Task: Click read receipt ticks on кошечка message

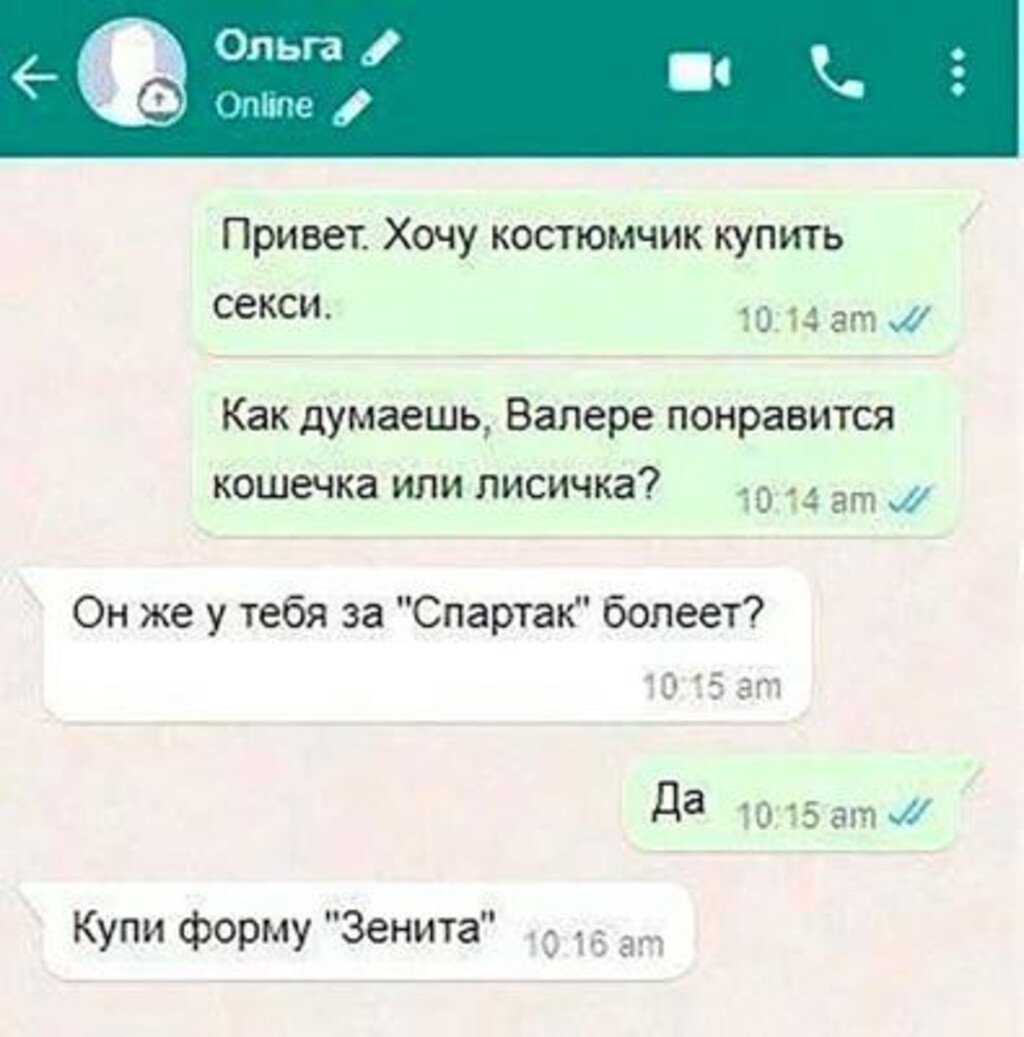Action: [x=911, y=501]
